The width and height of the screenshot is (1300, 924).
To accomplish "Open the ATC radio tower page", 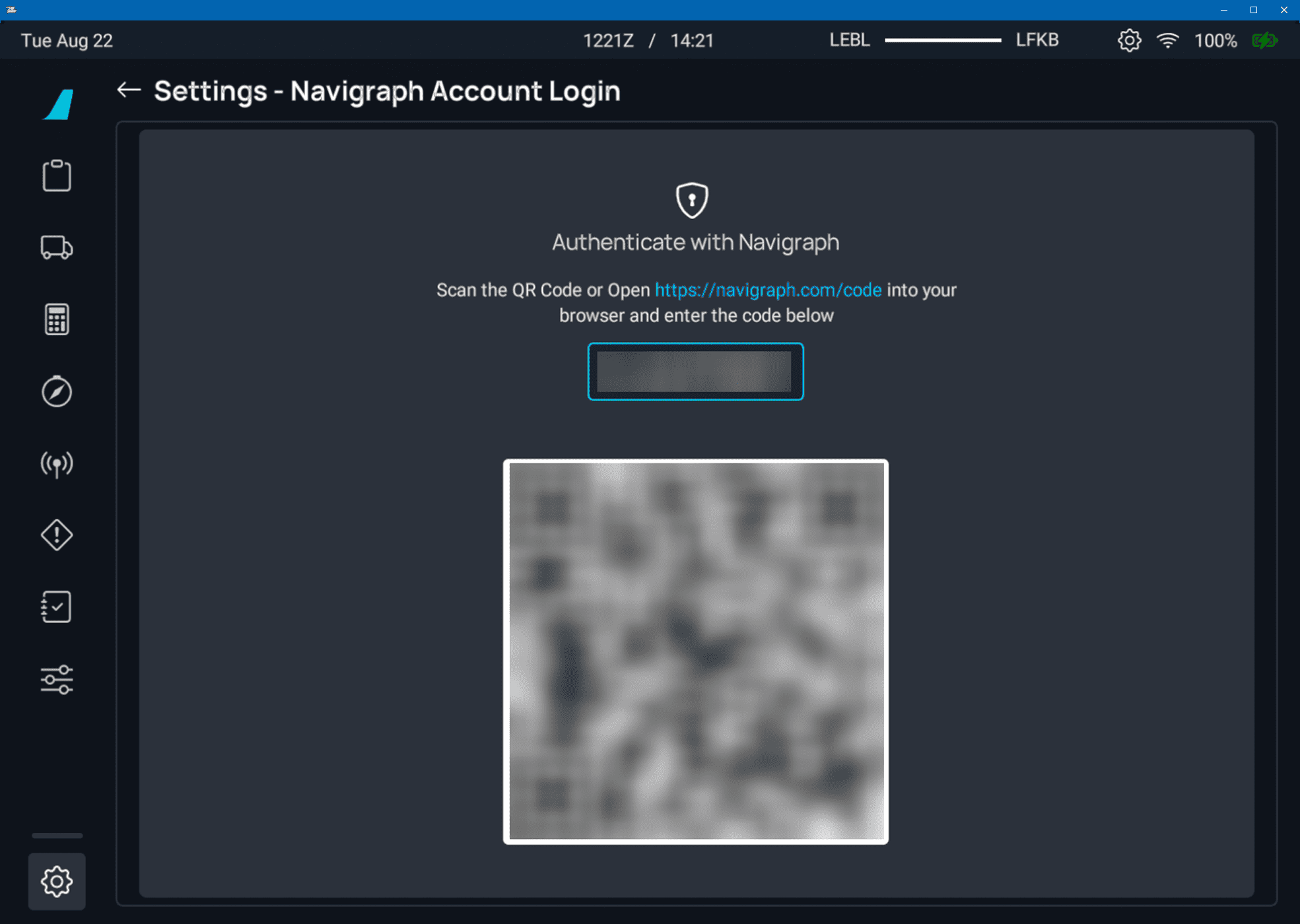I will tap(57, 464).
